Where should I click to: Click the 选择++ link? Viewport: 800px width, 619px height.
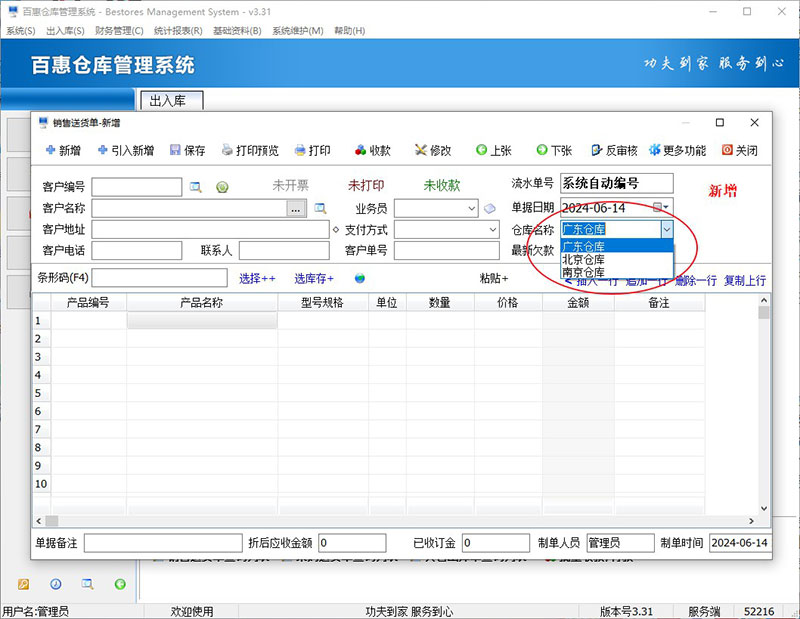pos(257,279)
